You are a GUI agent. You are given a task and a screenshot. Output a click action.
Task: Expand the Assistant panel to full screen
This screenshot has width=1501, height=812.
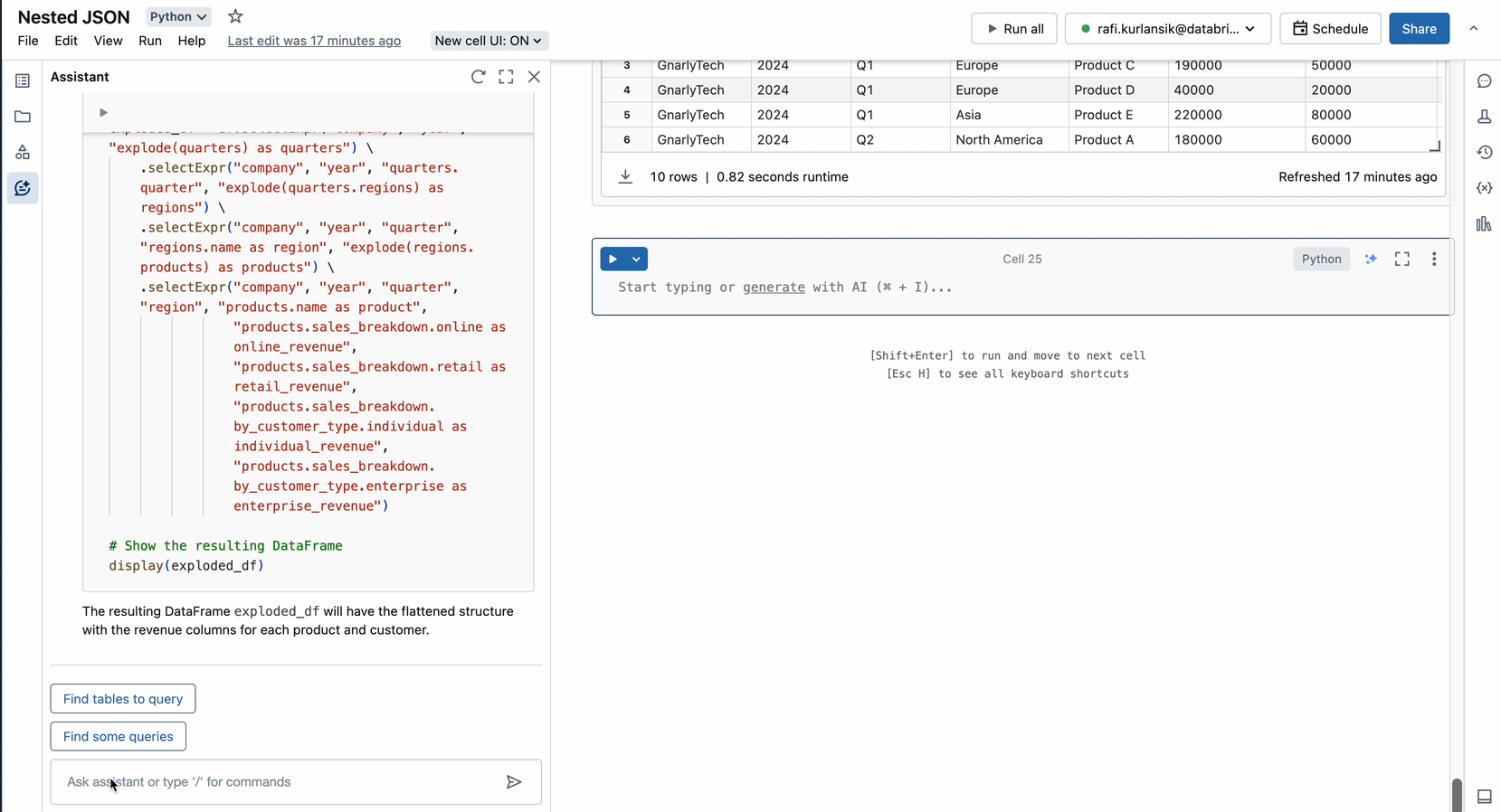coord(506,77)
